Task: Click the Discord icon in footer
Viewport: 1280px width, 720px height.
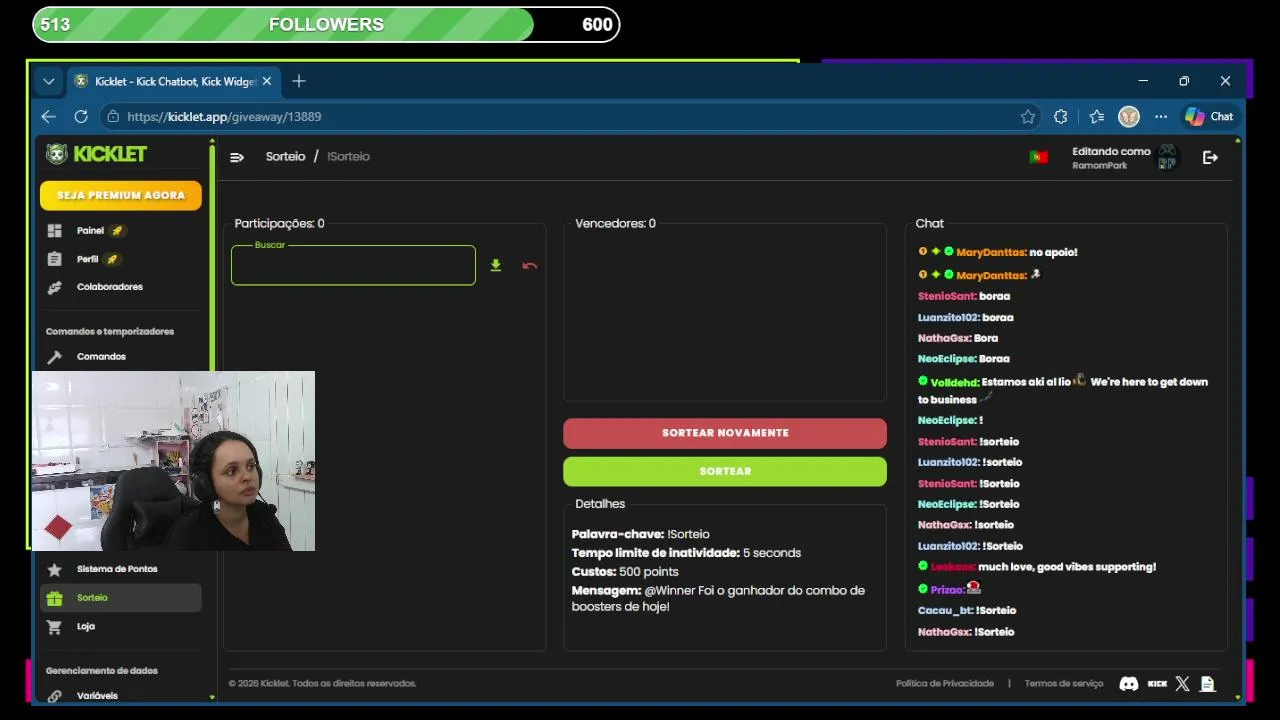Action: (1128, 684)
